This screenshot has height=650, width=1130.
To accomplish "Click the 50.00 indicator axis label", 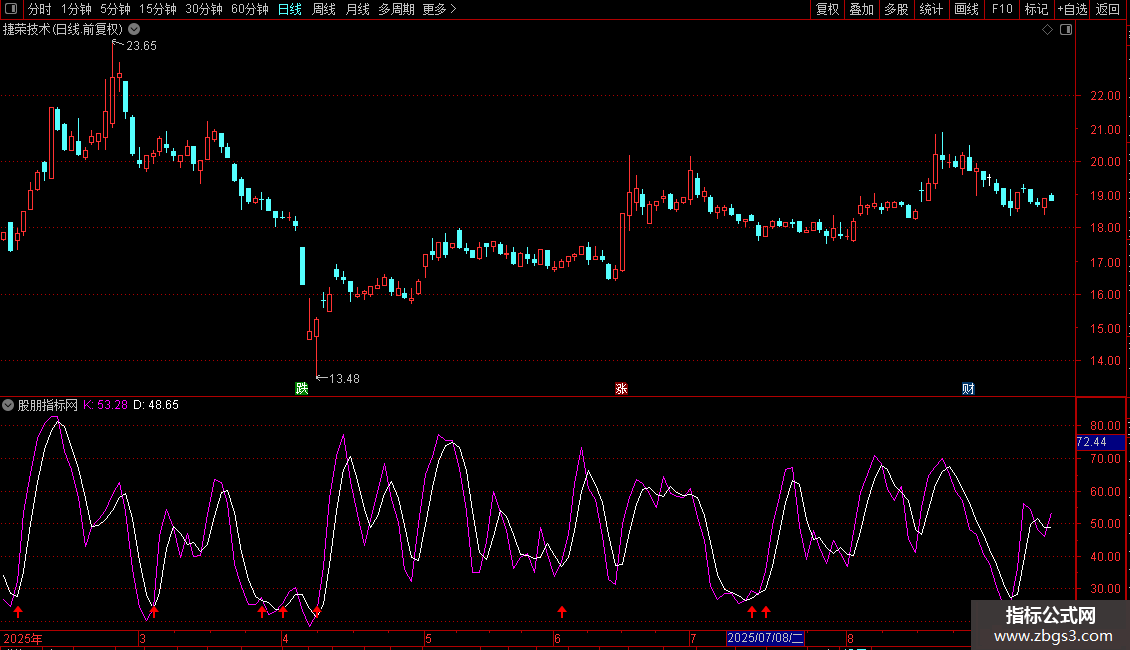I will pyautogui.click(x=1105, y=524).
